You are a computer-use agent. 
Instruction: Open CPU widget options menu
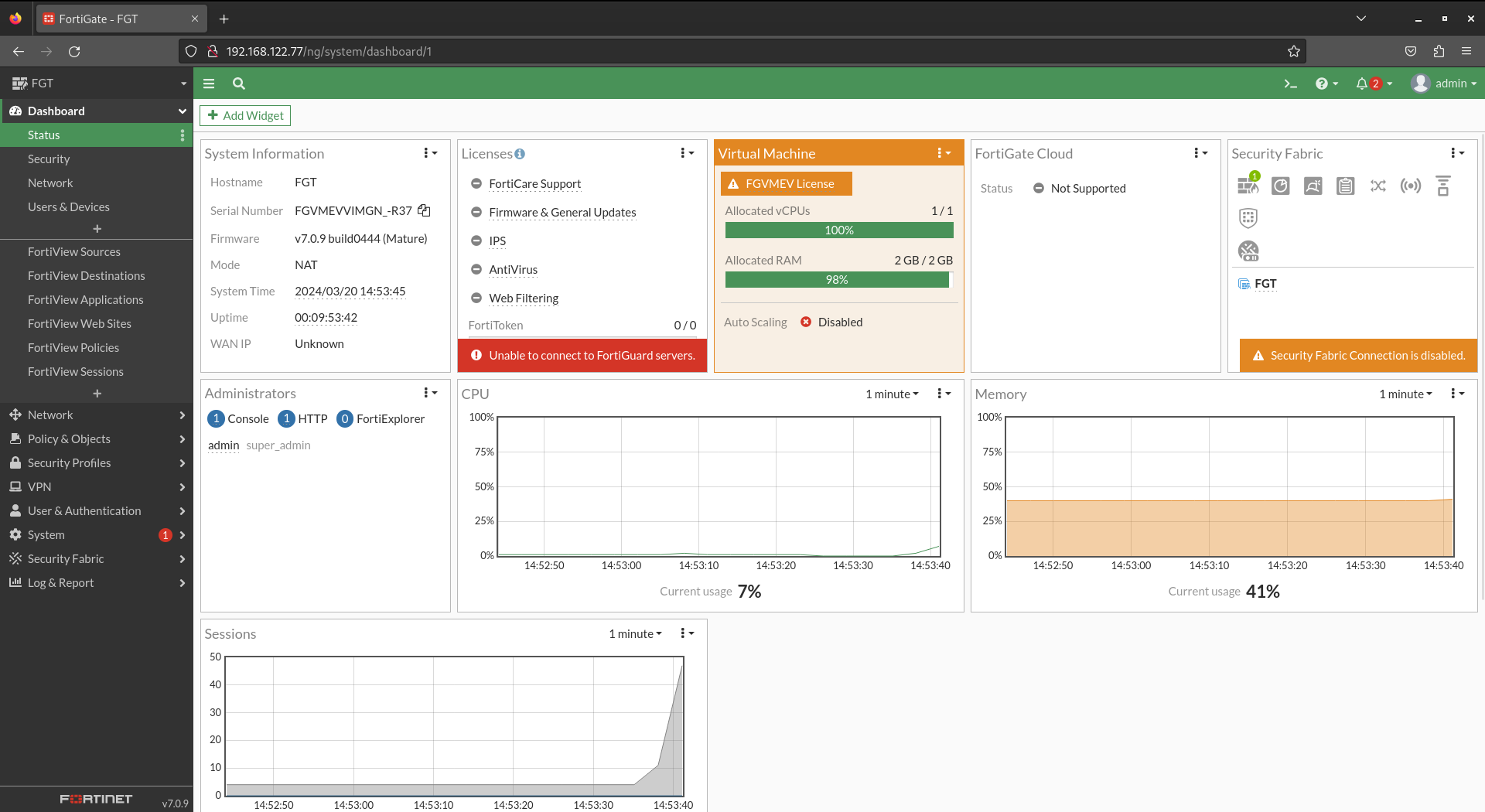click(944, 394)
